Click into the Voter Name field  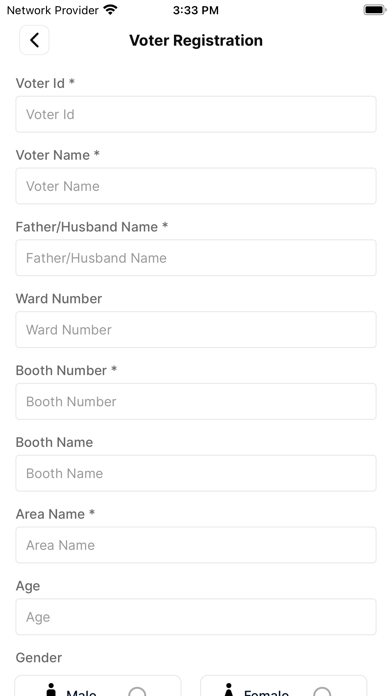click(x=196, y=186)
